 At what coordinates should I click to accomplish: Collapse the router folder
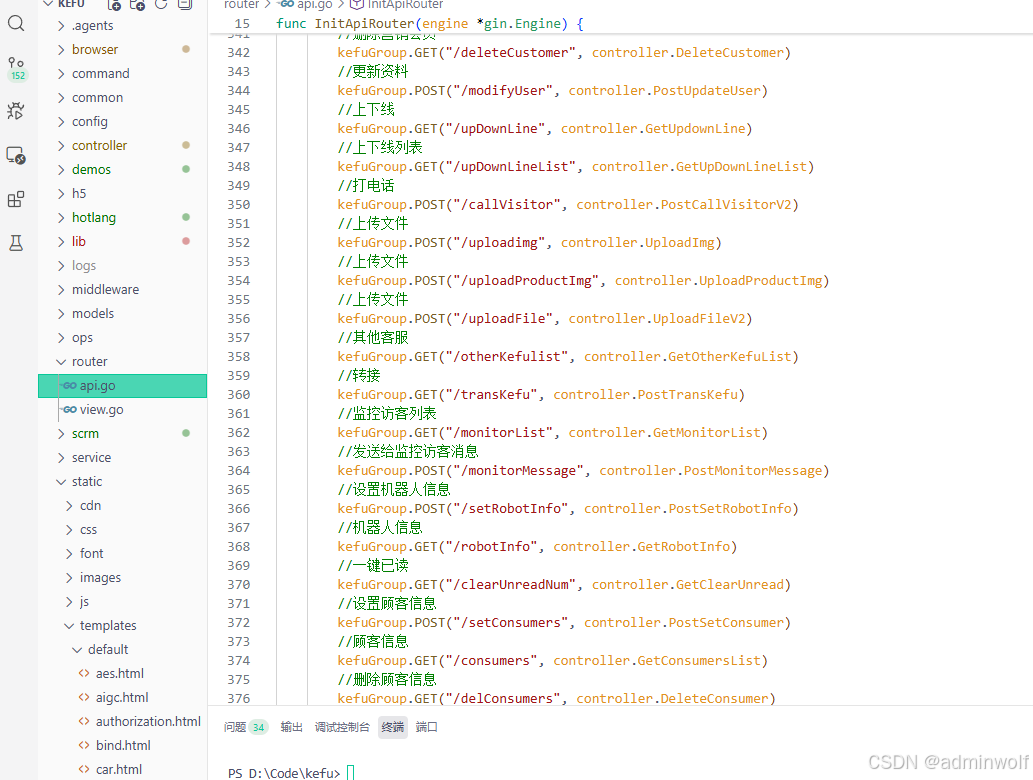[x=61, y=362]
